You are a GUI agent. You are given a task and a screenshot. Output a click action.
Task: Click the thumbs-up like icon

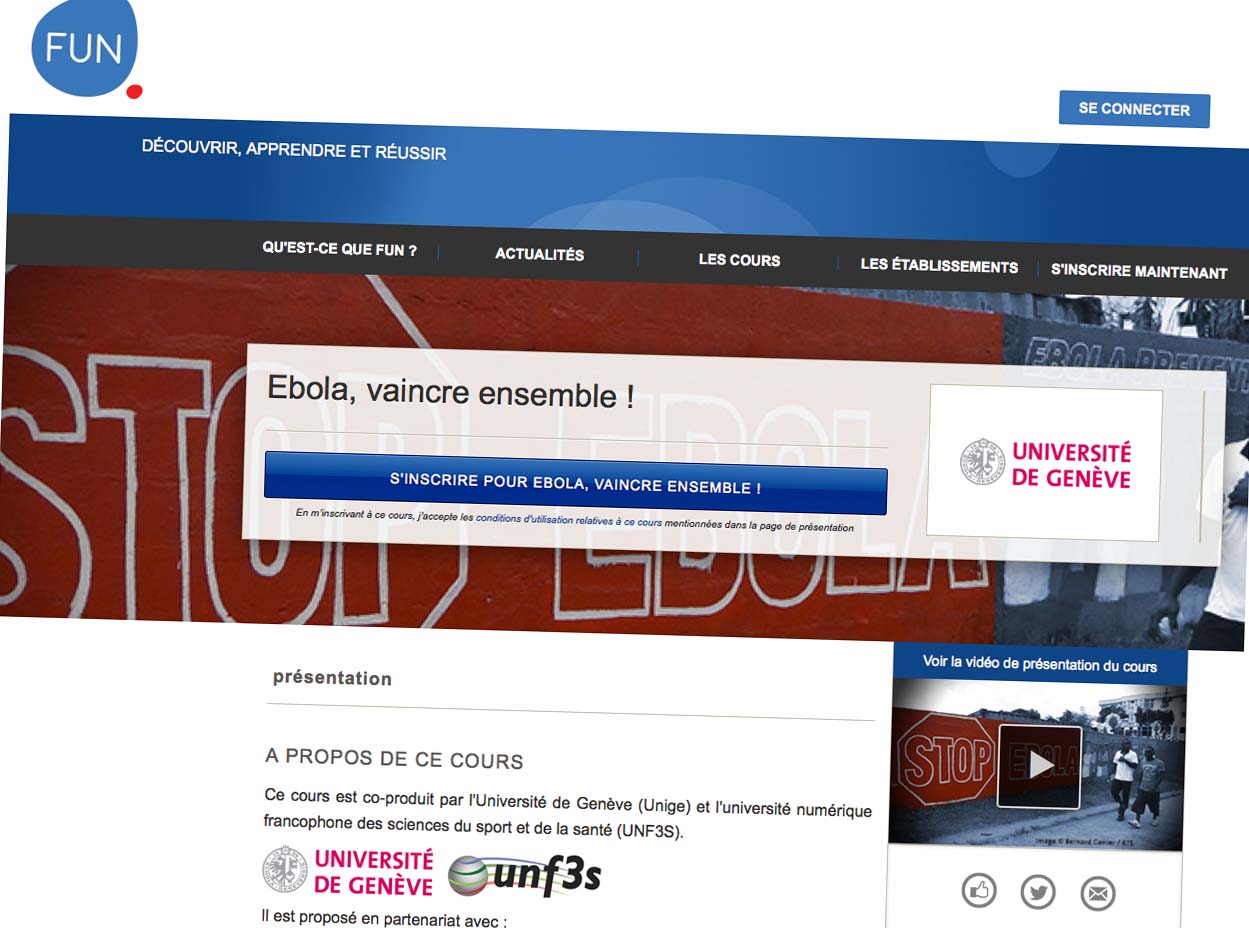click(978, 890)
